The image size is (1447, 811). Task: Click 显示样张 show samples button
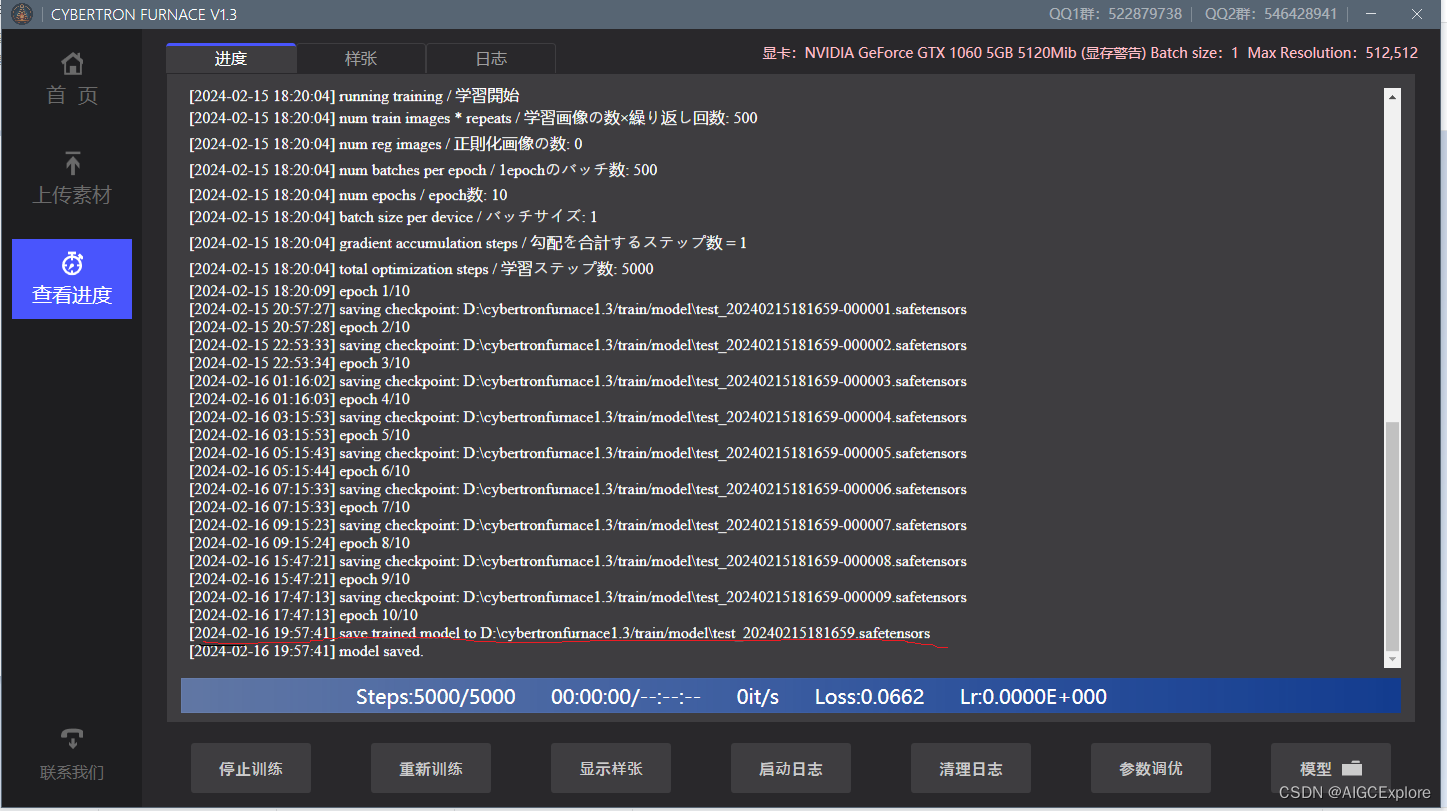(611, 768)
